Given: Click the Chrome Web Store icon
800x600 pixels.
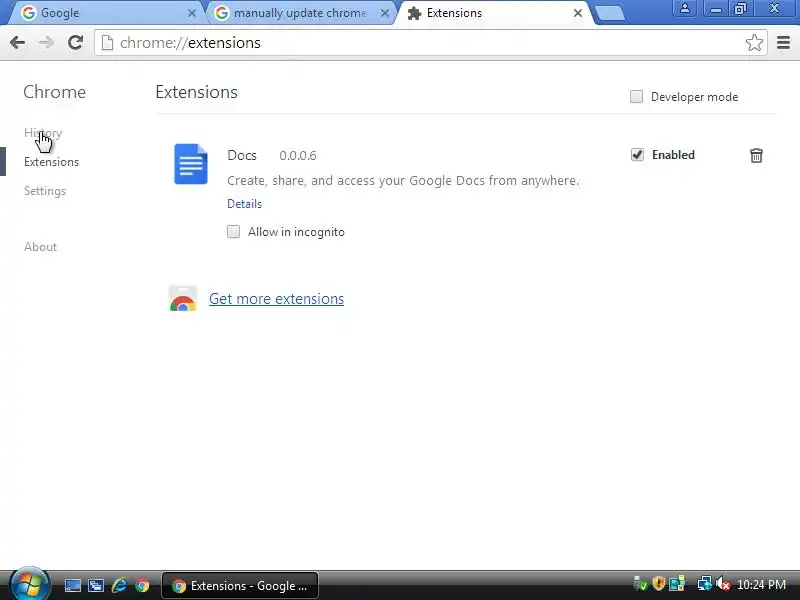Looking at the screenshot, I should coord(183,298).
